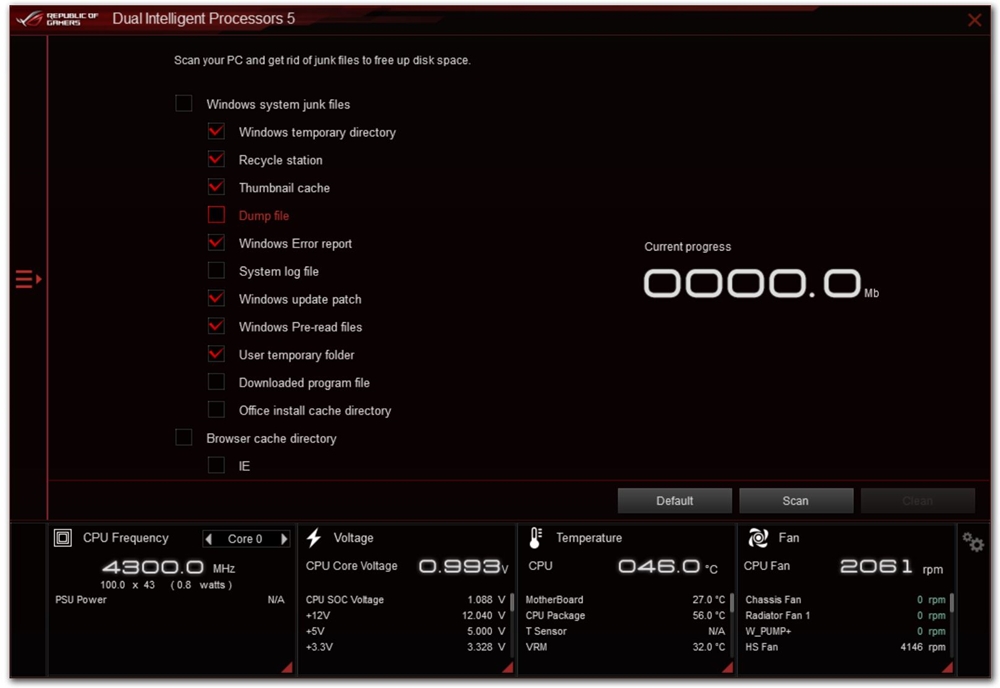Click the Voltage lightning bolt icon
The height and width of the screenshot is (688, 1000).
pyautogui.click(x=314, y=538)
